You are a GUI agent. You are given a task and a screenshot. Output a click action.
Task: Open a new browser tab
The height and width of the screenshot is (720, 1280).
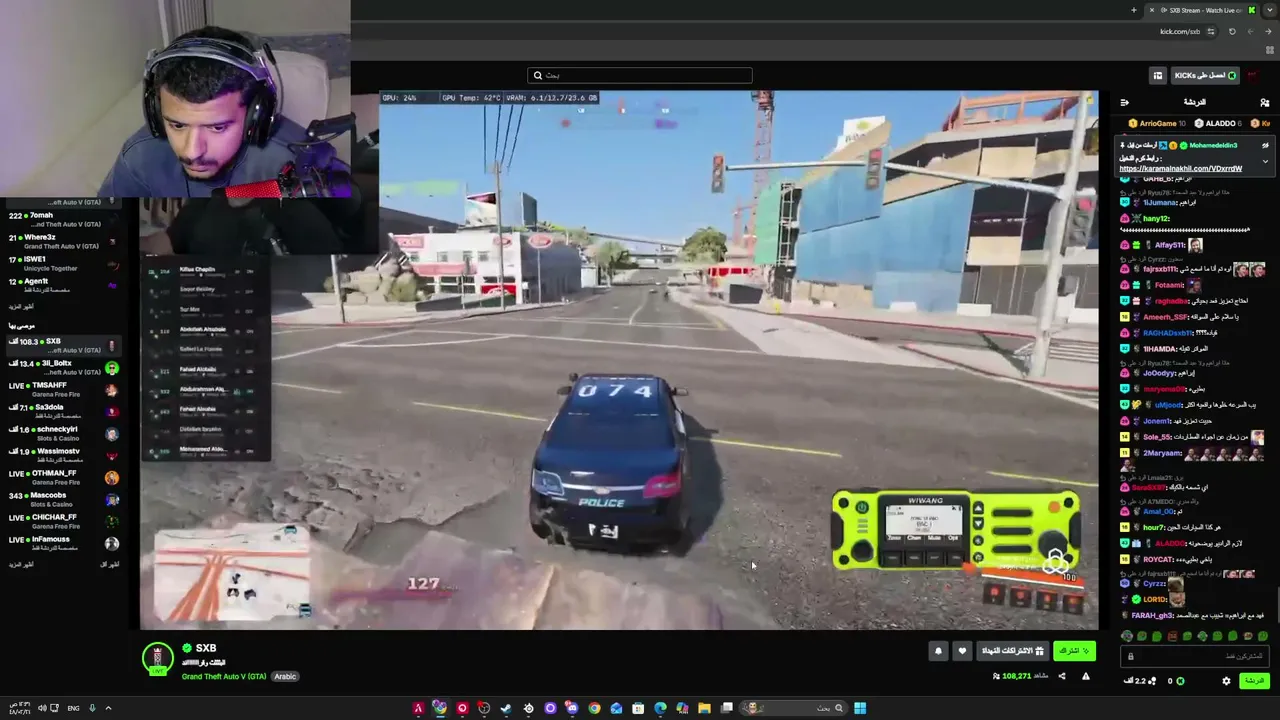point(1134,10)
